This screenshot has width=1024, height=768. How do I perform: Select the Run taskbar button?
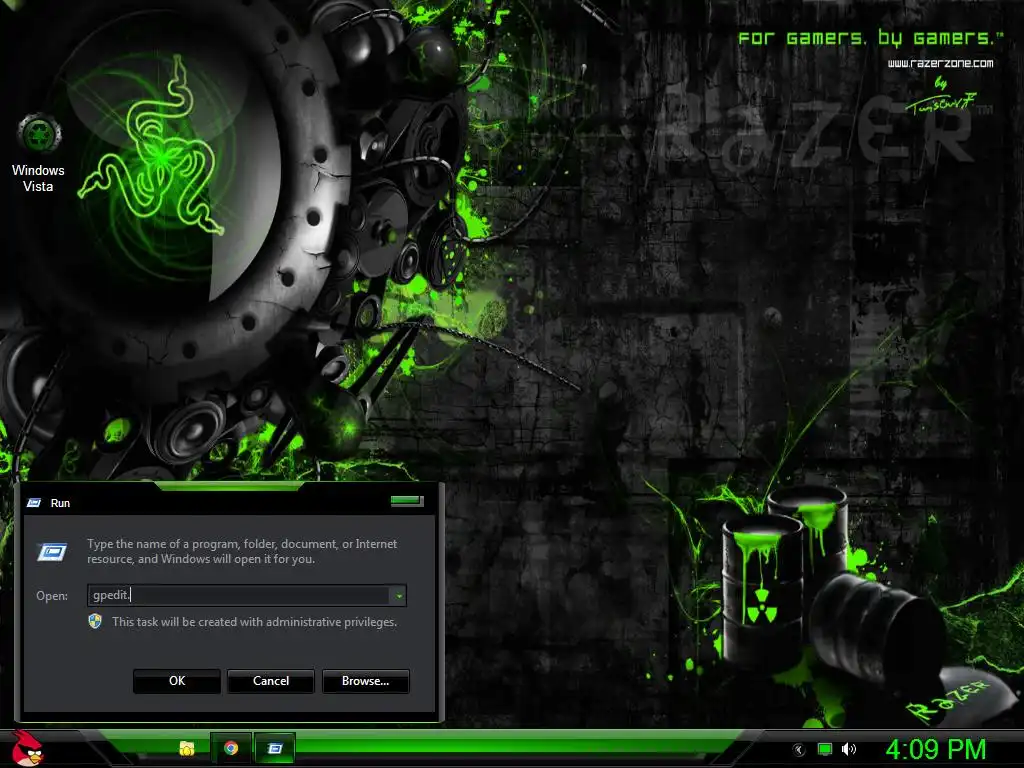(275, 748)
